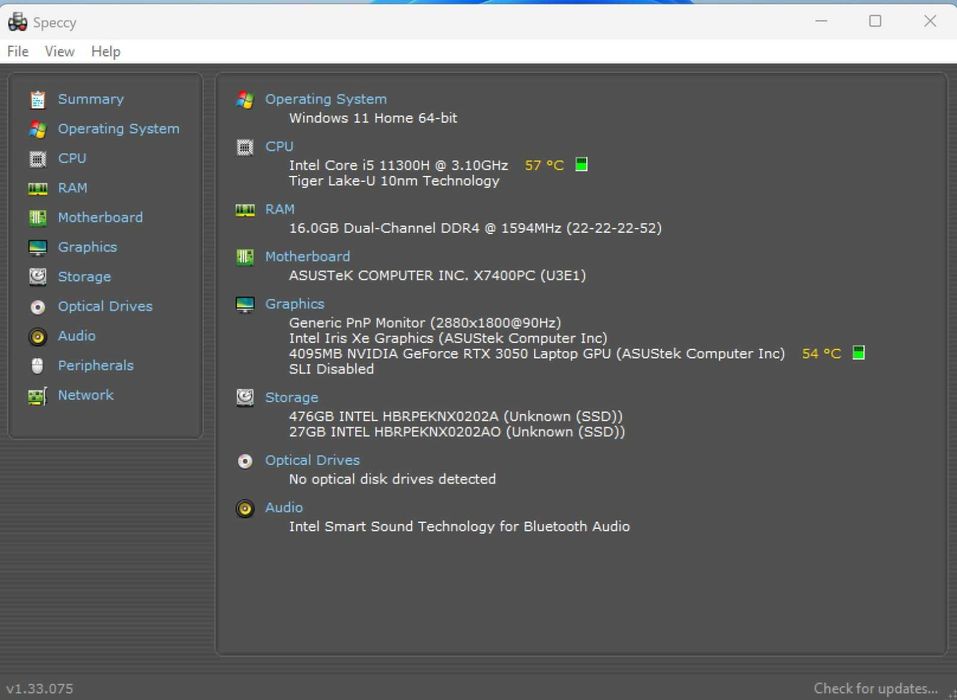Screen dimensions: 957x700
Task: Click the Graphics monitor icon in main panel
Action: pyautogui.click(x=245, y=305)
